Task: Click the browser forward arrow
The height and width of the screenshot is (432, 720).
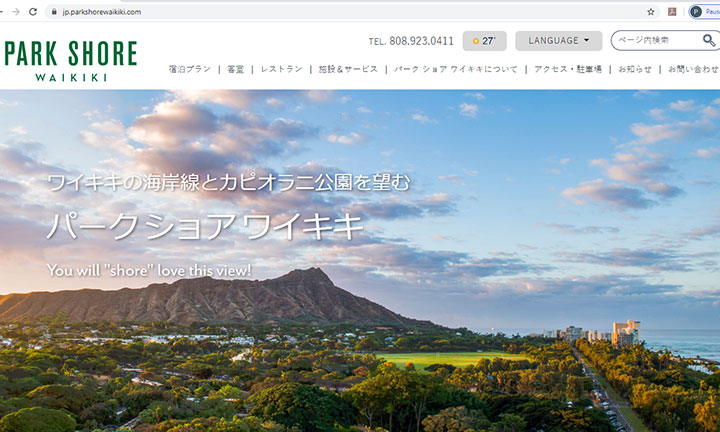Action: (x=16, y=12)
